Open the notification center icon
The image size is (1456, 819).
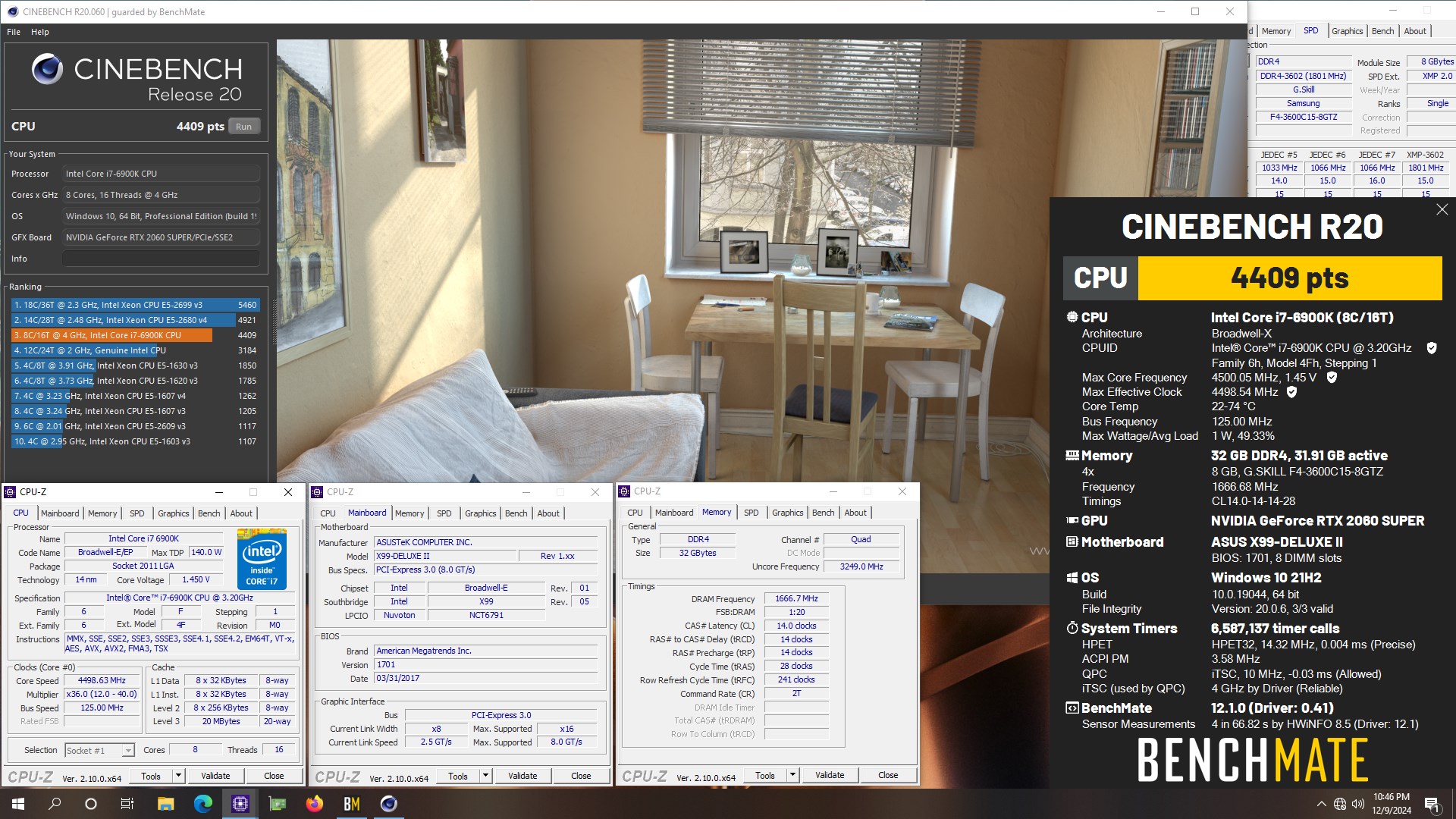point(1432,804)
